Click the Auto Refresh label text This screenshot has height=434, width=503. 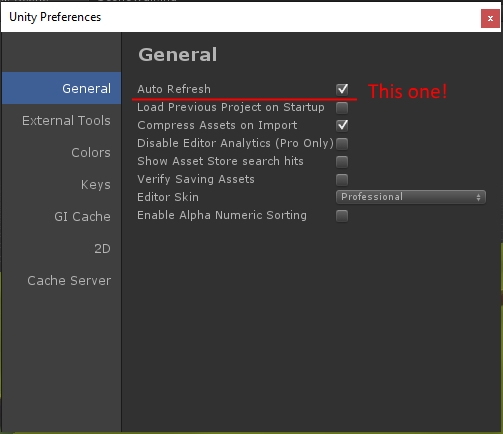point(174,89)
